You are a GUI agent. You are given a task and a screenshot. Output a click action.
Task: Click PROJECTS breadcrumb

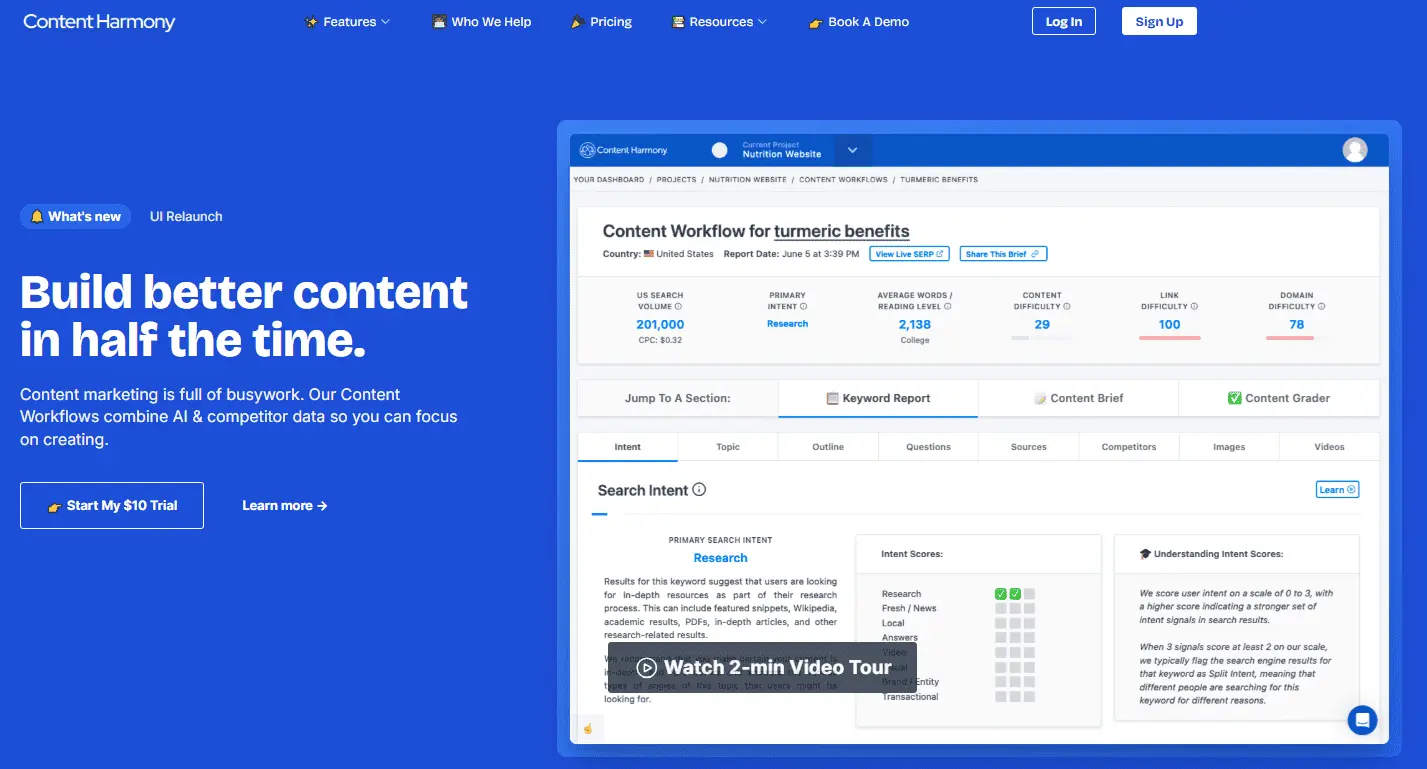pos(676,180)
